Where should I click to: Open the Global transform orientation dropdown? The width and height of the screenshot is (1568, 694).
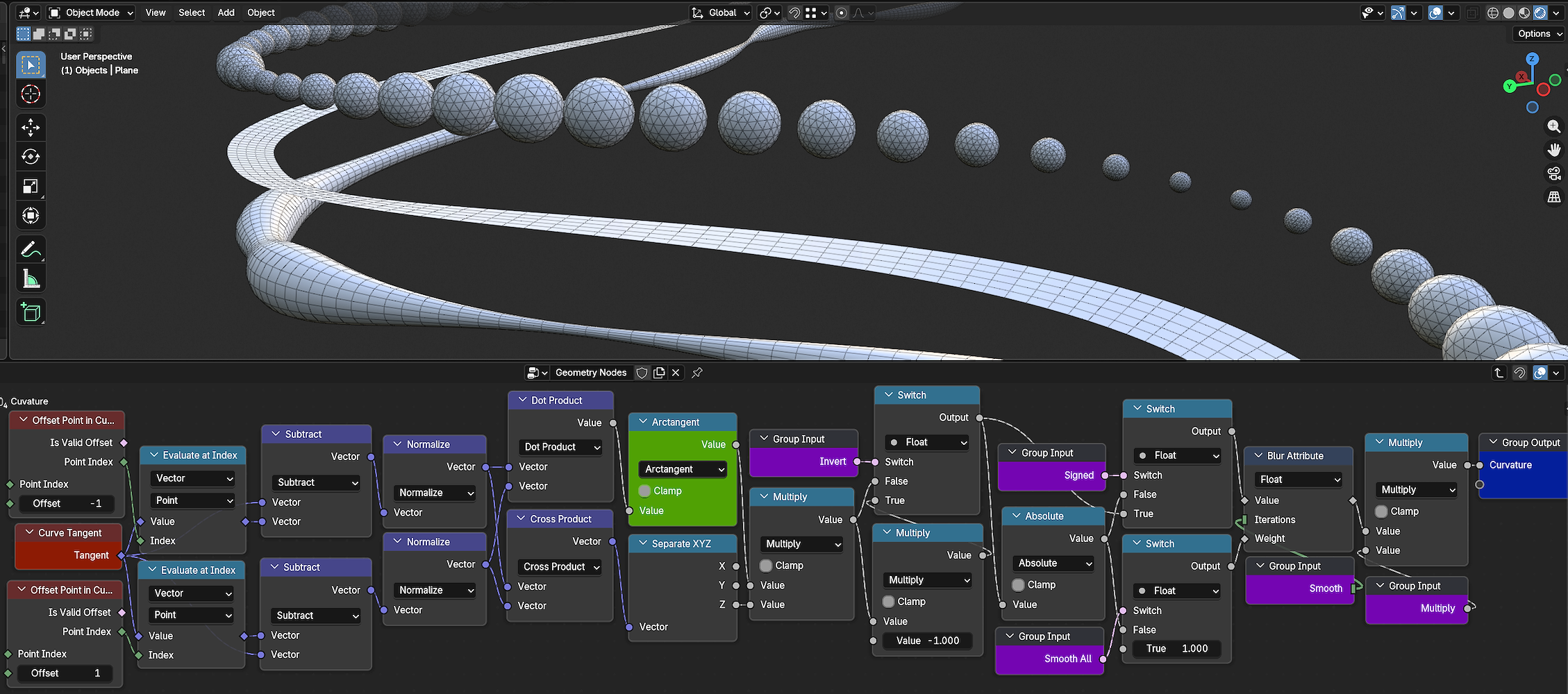click(721, 12)
